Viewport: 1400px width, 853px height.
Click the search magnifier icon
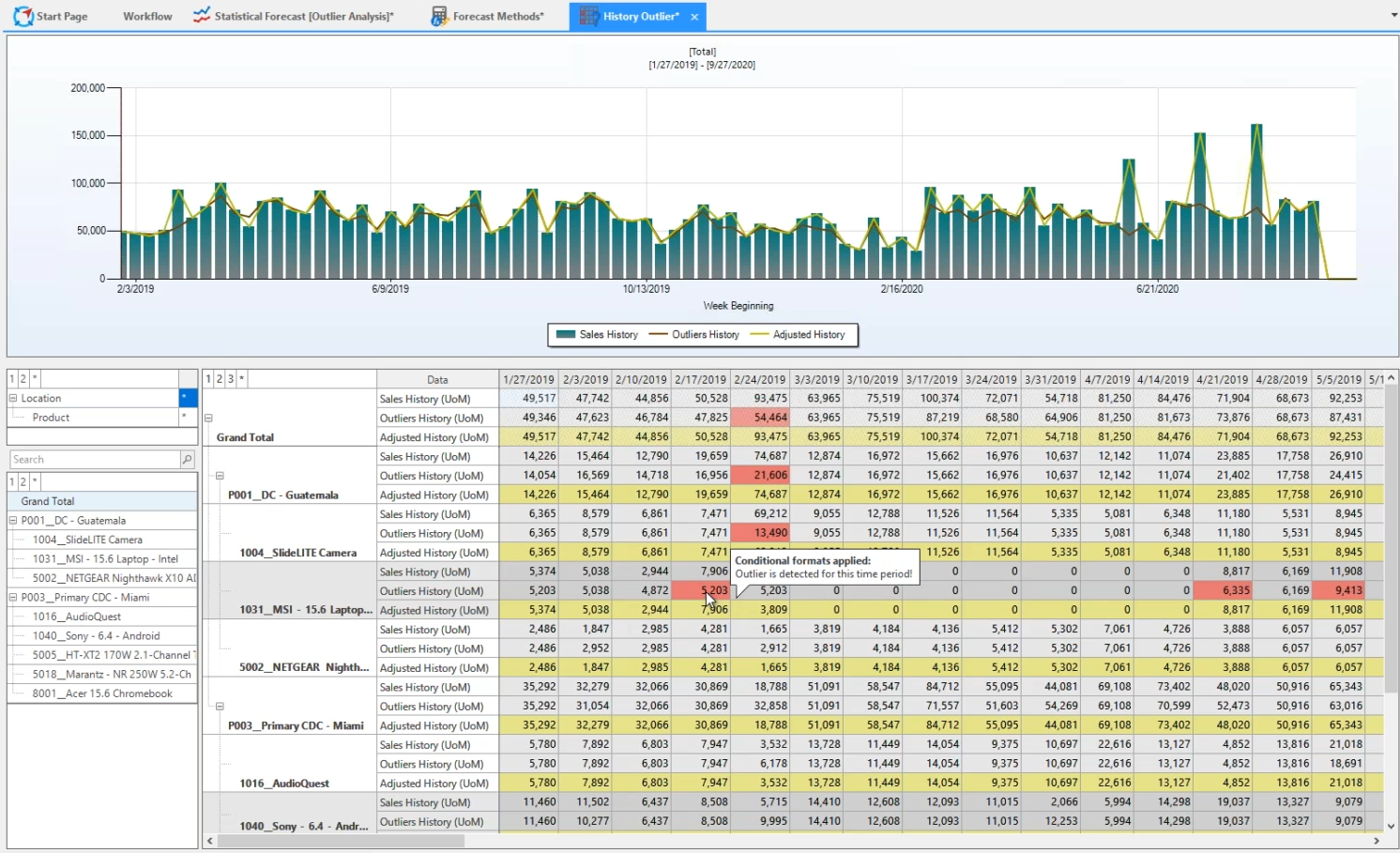click(187, 460)
